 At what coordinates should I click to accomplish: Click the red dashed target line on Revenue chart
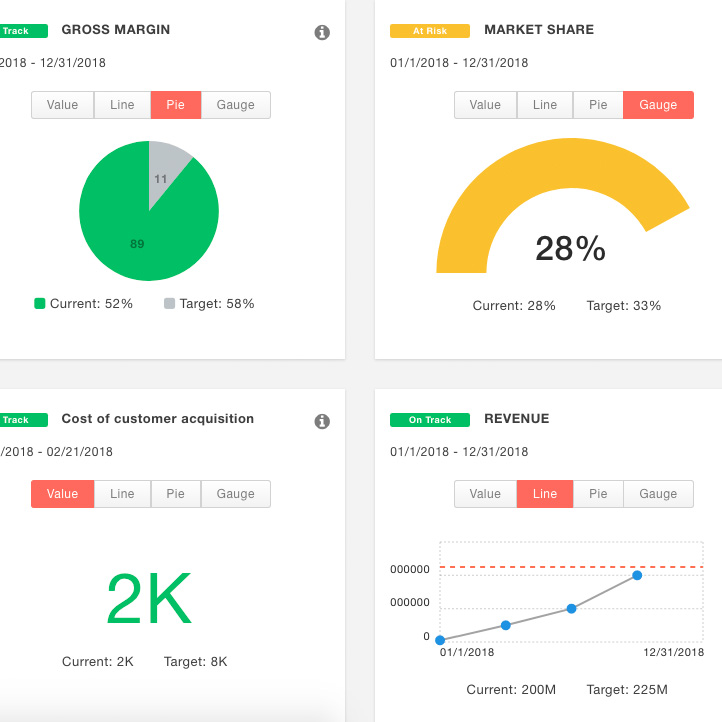571,567
